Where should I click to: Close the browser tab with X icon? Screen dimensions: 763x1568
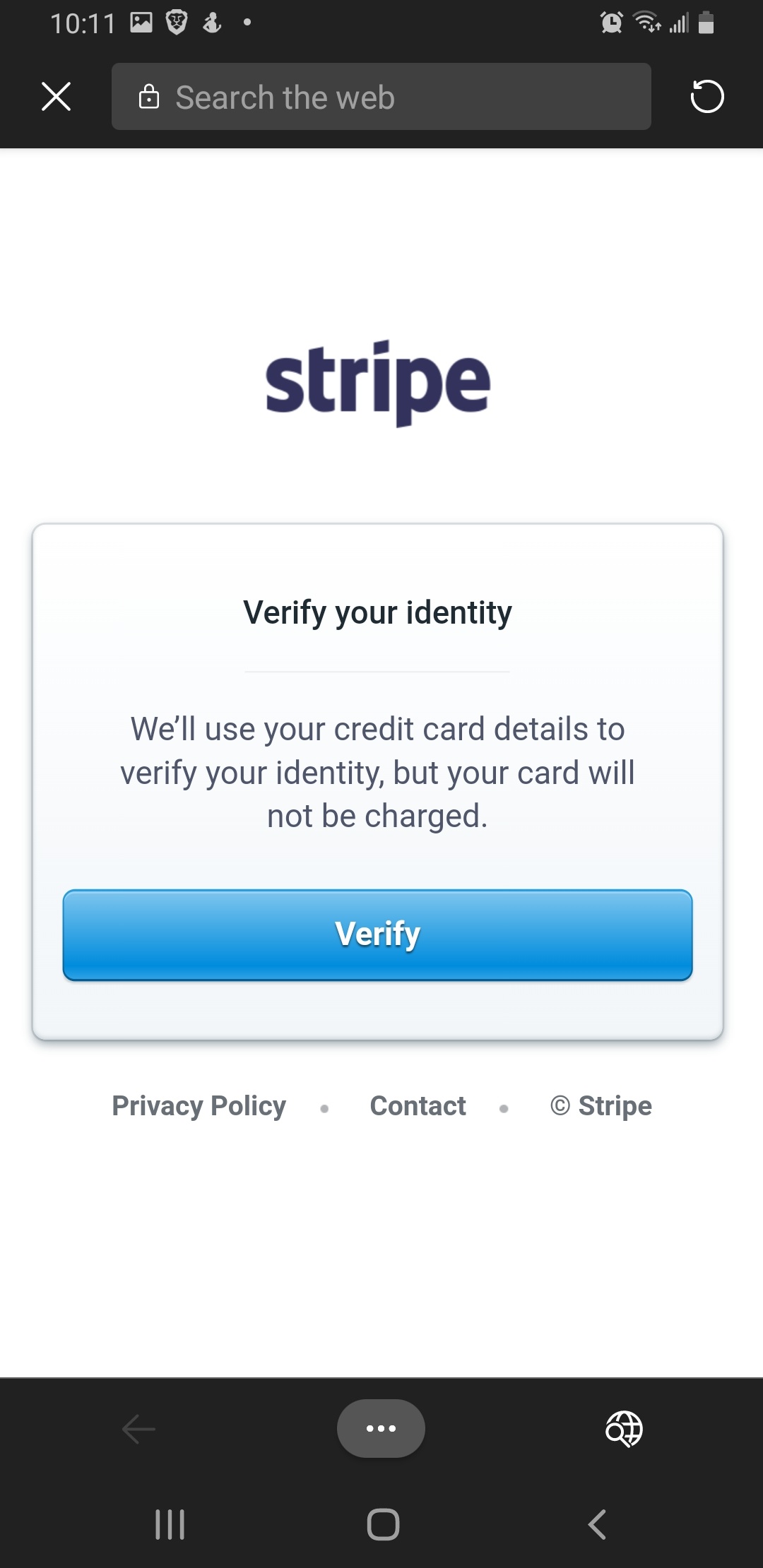coord(57,97)
